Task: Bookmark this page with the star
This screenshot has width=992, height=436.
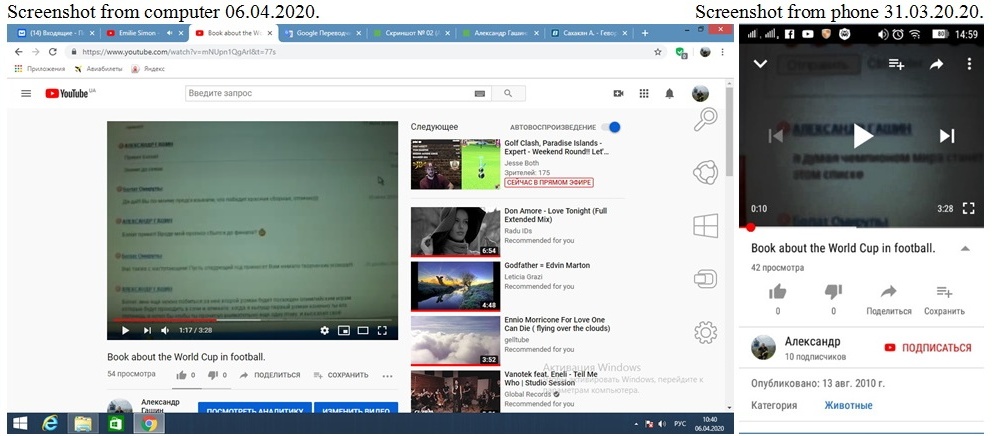Action: (658, 52)
